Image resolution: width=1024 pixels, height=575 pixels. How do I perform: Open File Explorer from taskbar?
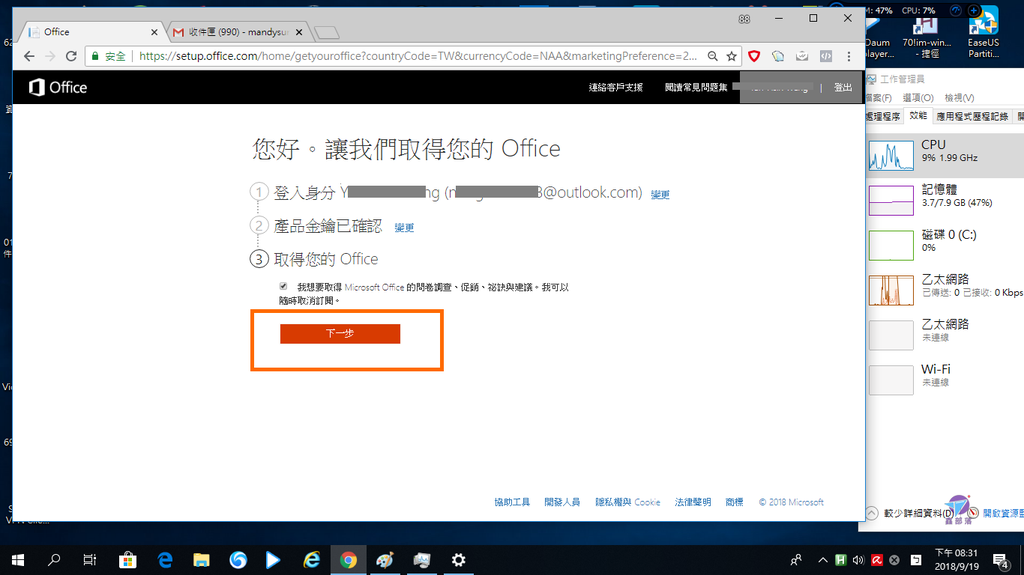pos(201,560)
